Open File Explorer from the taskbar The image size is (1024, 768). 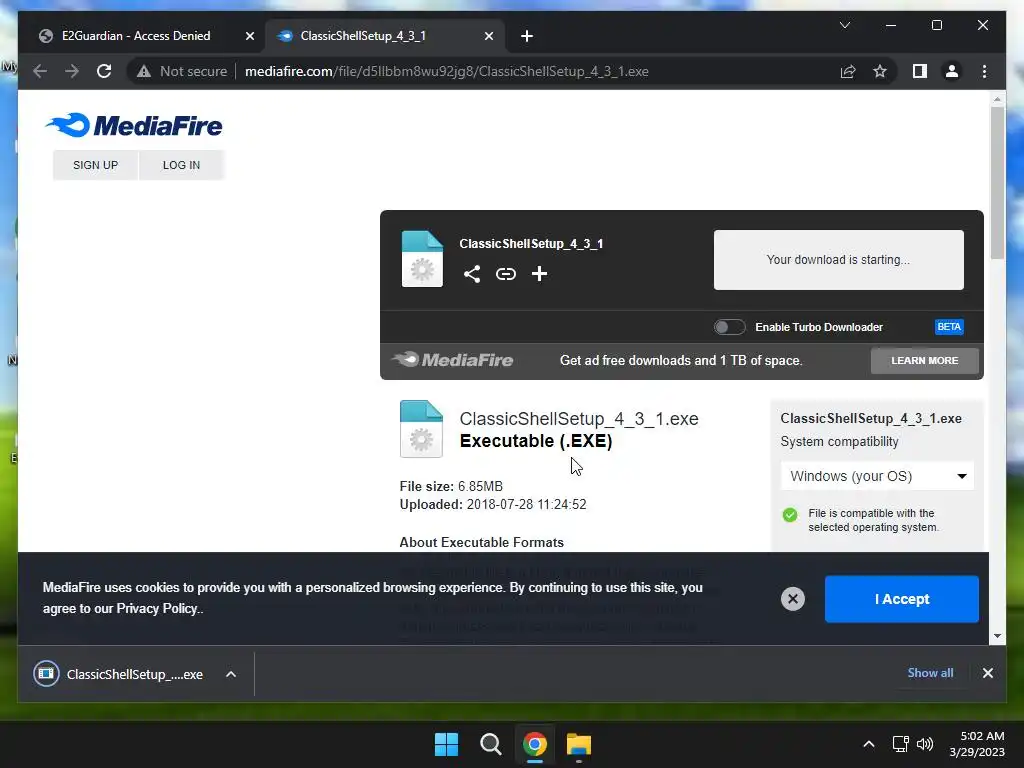pos(579,744)
